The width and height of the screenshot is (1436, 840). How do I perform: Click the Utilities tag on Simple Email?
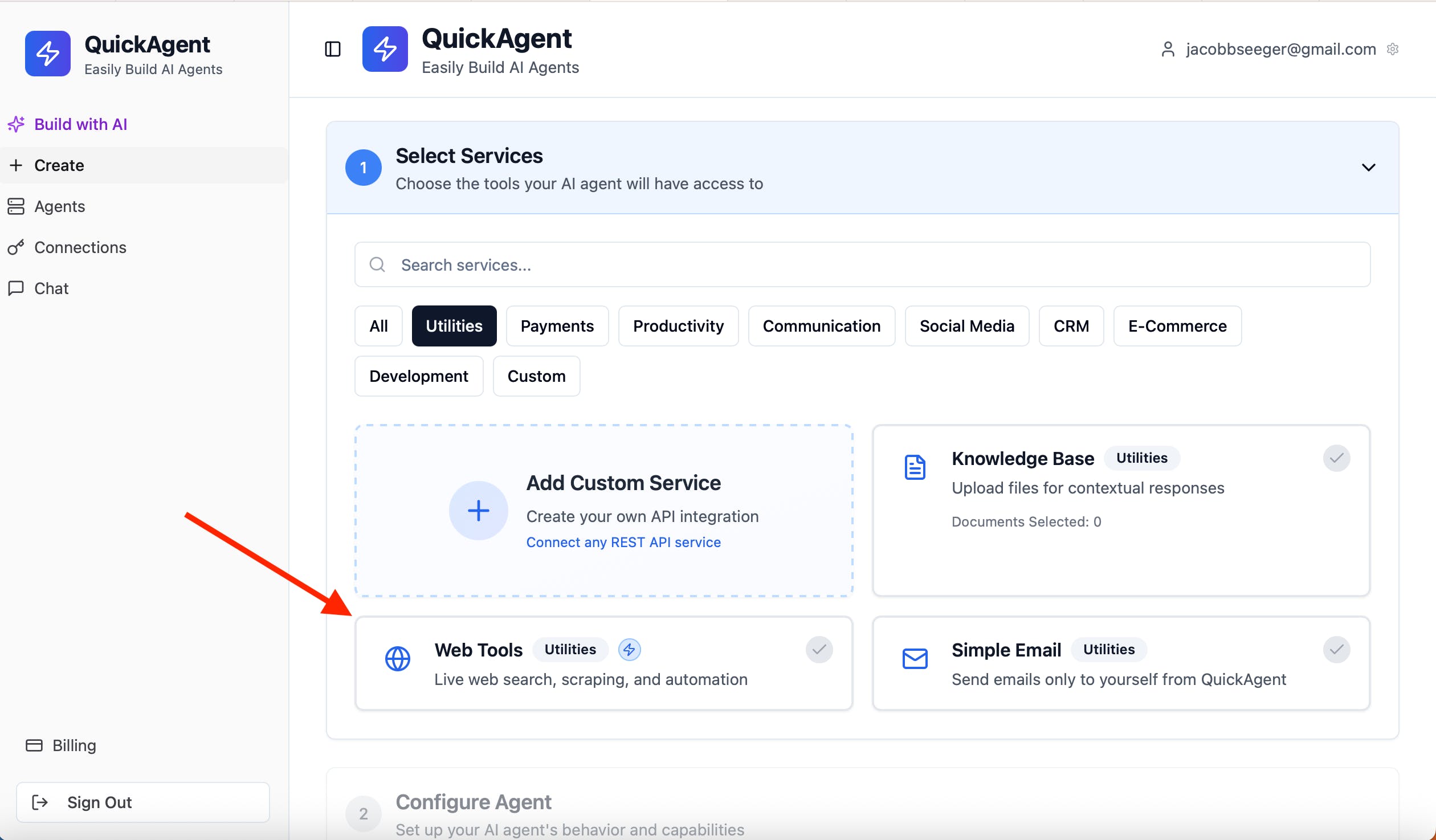(1109, 649)
